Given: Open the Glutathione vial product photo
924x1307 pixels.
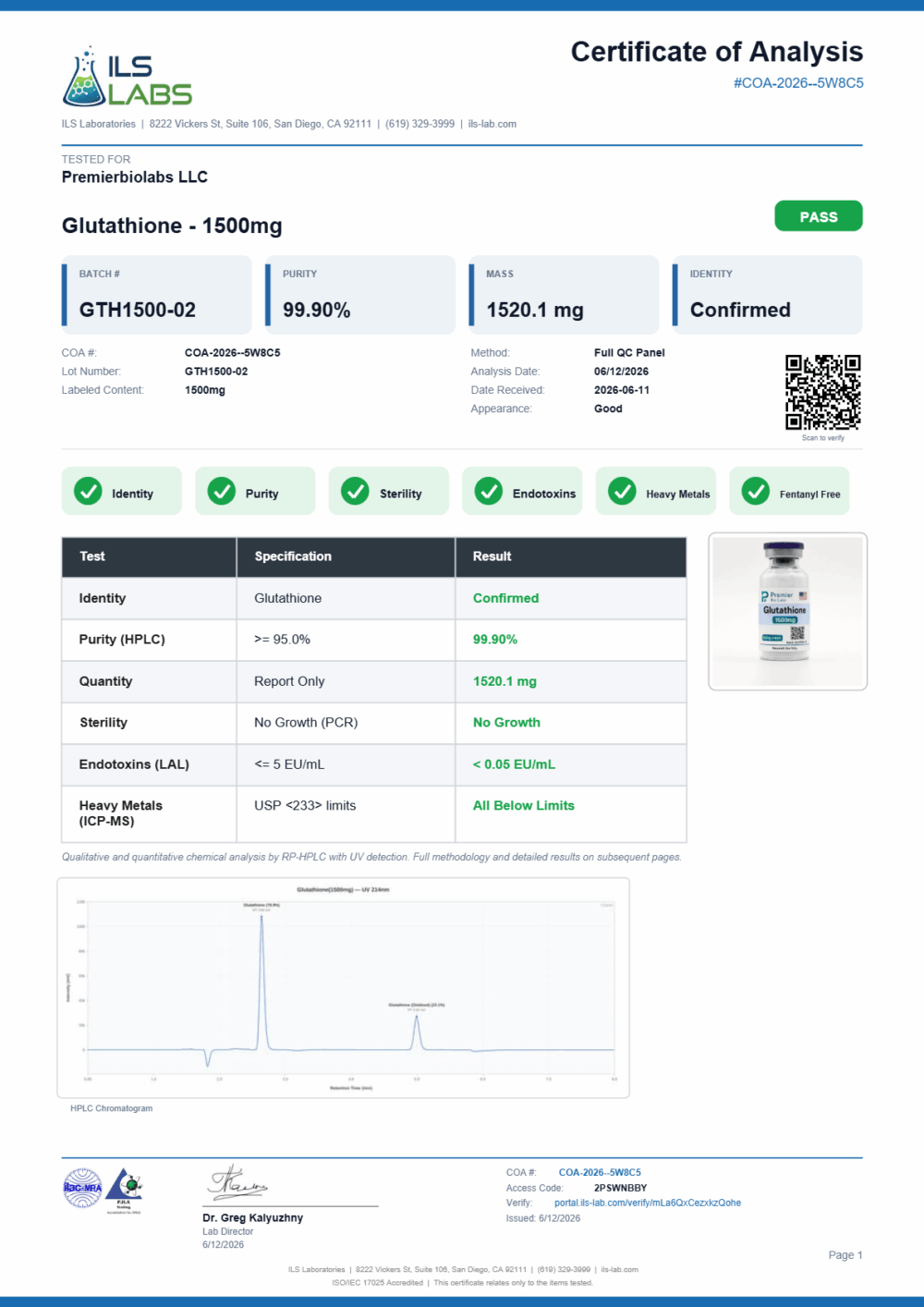Looking at the screenshot, I should (788, 611).
